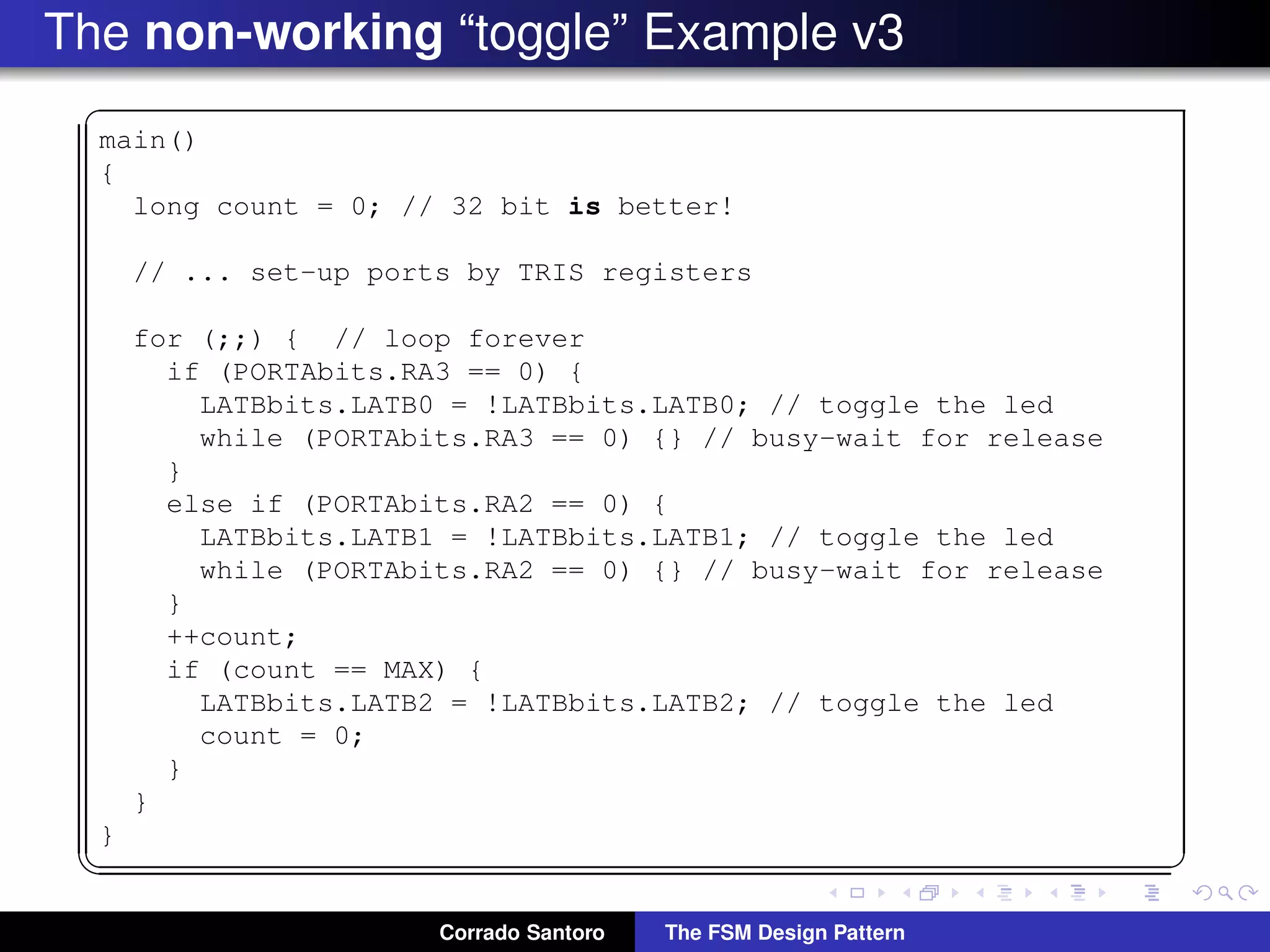Click the 'Corrado Santoro' author footer
Screen dimensions: 1270x952
click(522, 932)
